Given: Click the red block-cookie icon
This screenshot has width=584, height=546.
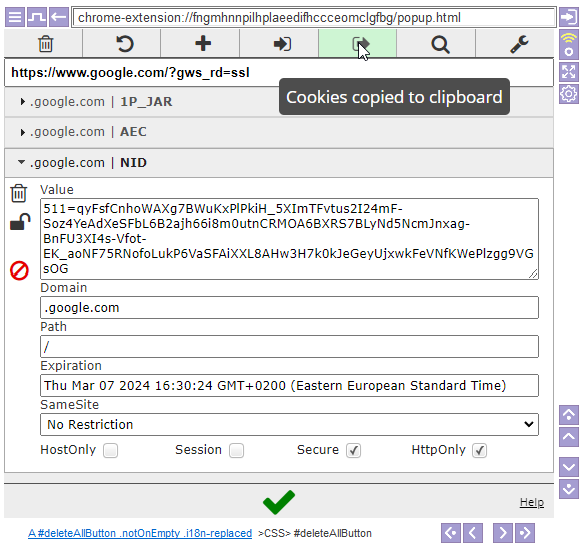Looking at the screenshot, I should [19, 270].
